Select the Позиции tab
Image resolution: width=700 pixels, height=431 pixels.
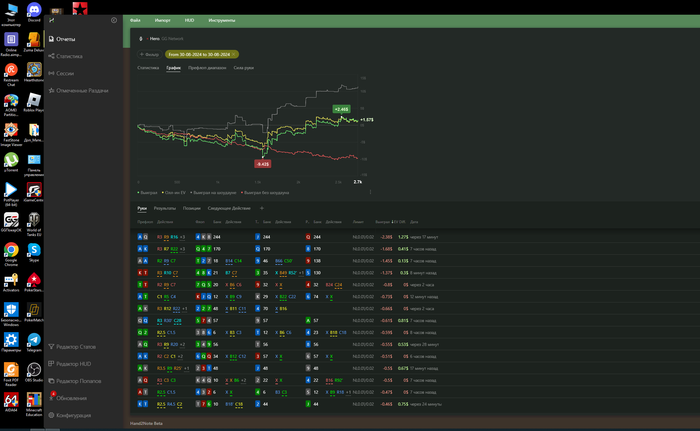(192, 208)
